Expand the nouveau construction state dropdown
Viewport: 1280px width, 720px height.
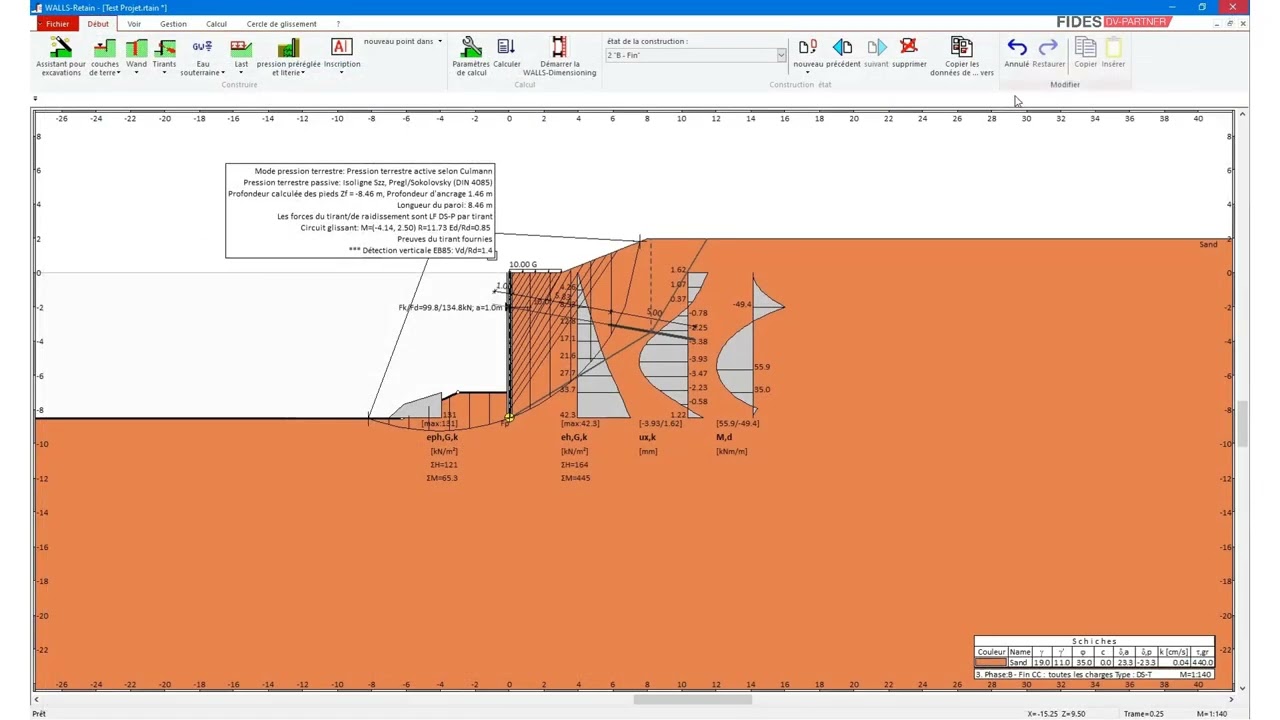point(808,72)
